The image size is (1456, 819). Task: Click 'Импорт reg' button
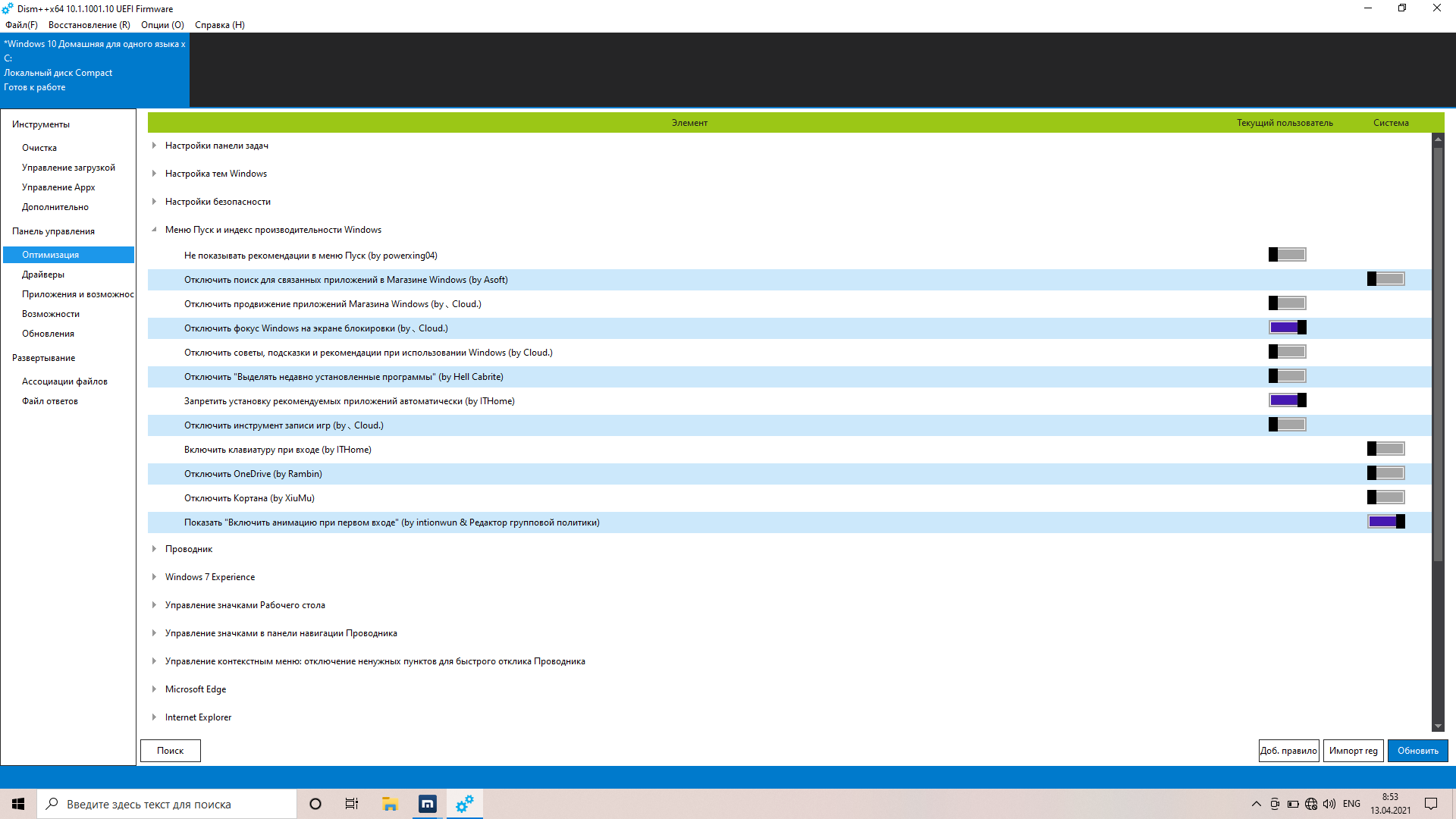pos(1354,751)
